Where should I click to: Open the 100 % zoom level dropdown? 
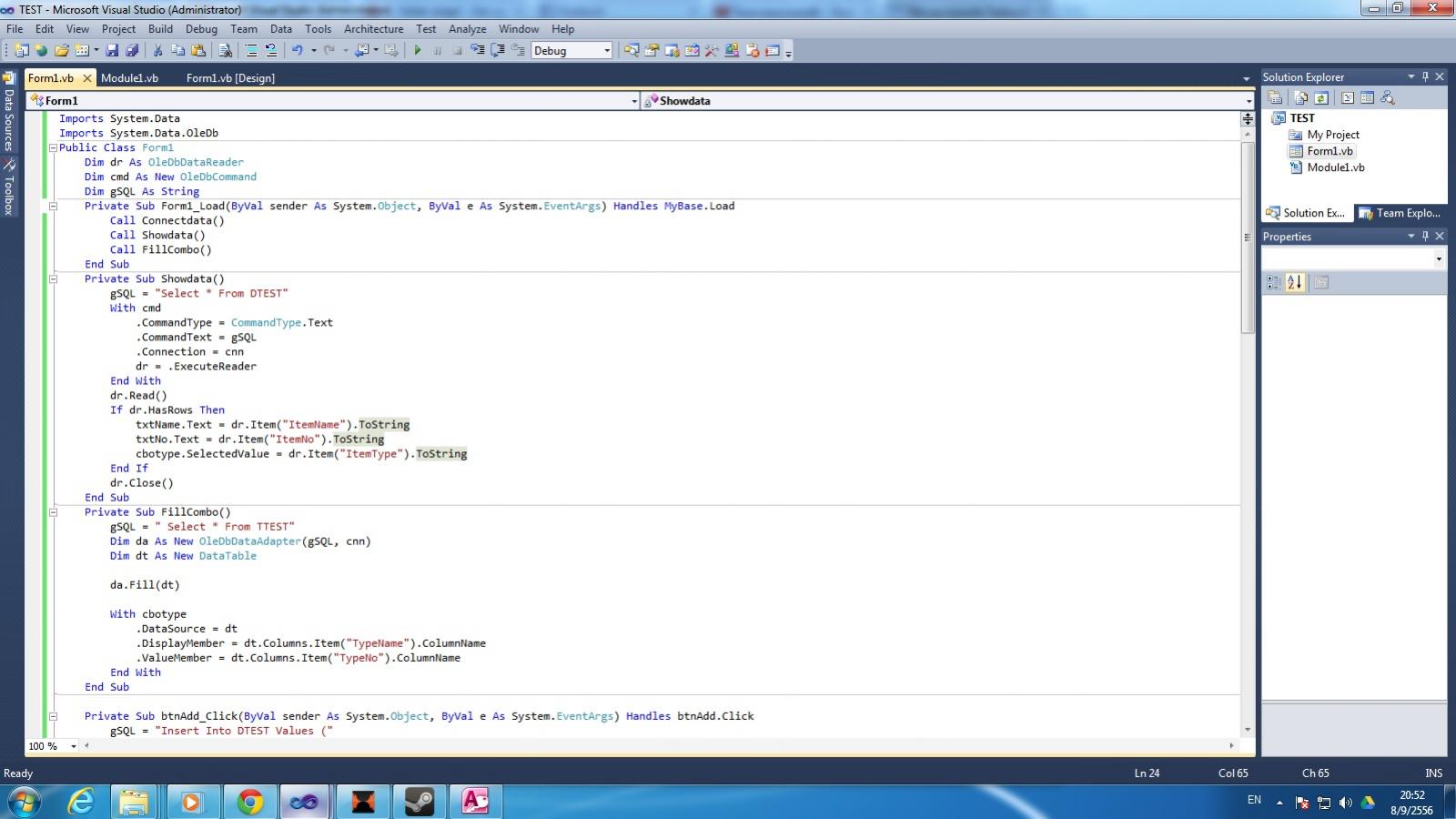pyautogui.click(x=75, y=746)
